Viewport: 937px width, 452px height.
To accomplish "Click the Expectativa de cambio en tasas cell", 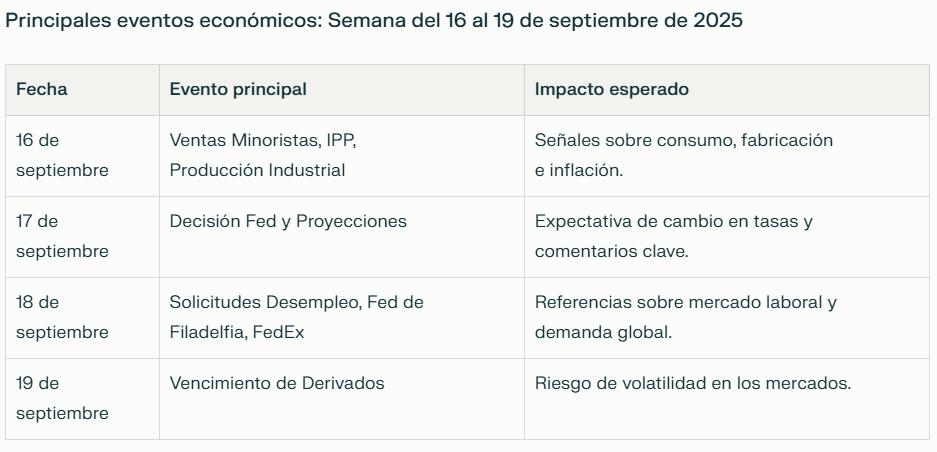I will click(727, 237).
